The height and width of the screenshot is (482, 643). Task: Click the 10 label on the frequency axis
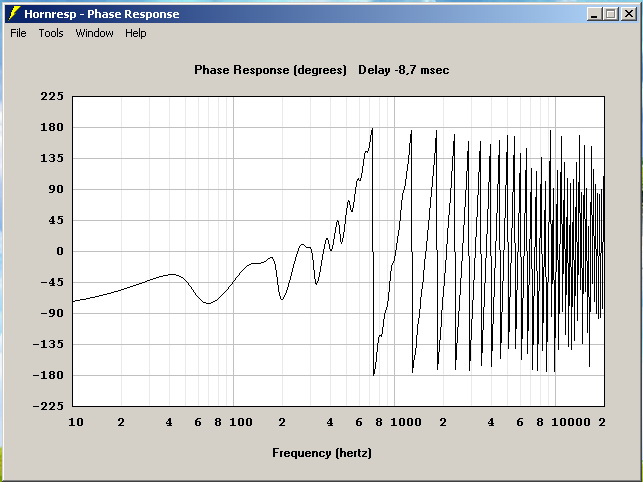[76, 422]
